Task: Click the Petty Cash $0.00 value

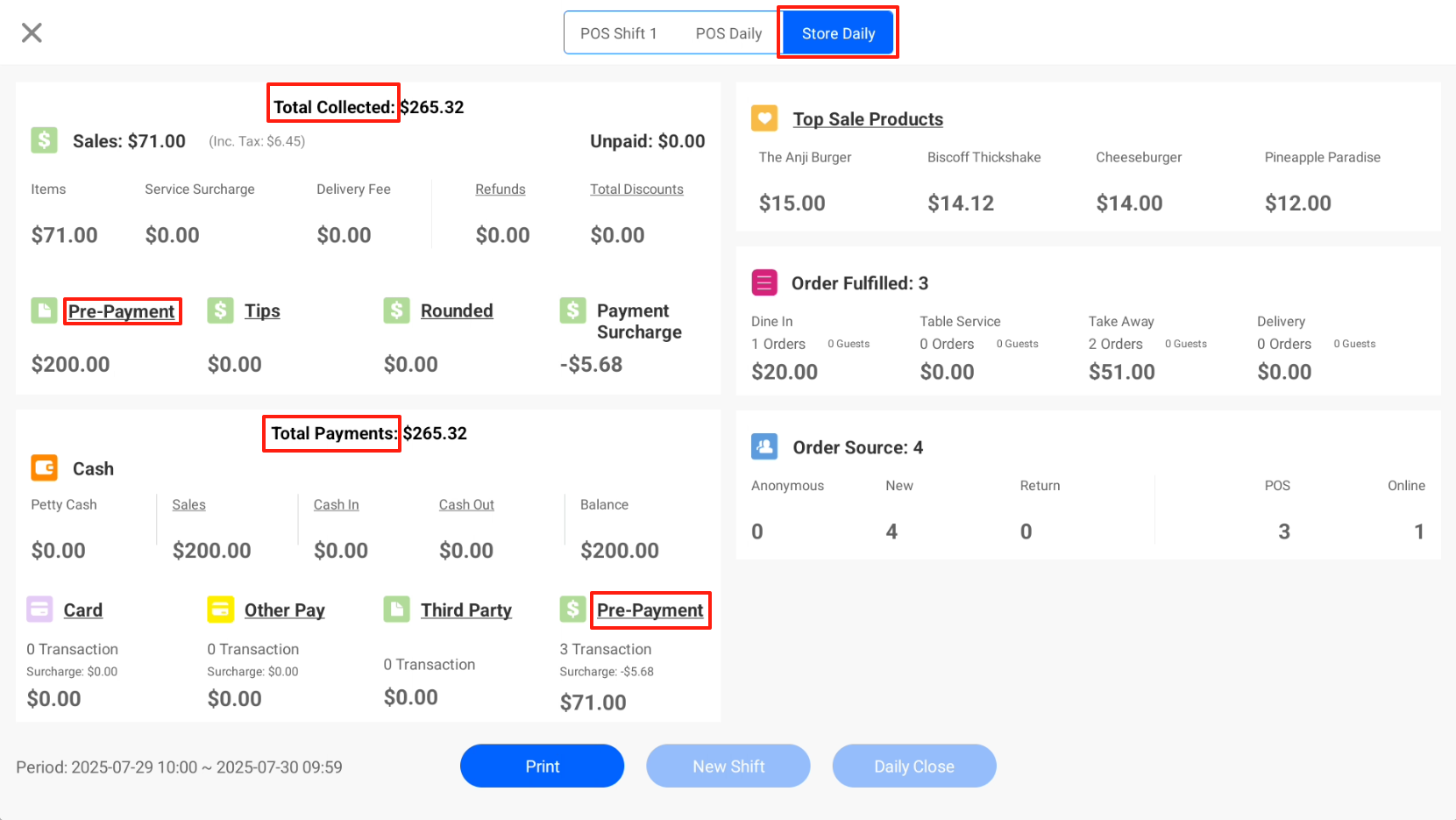Action: pos(59,550)
